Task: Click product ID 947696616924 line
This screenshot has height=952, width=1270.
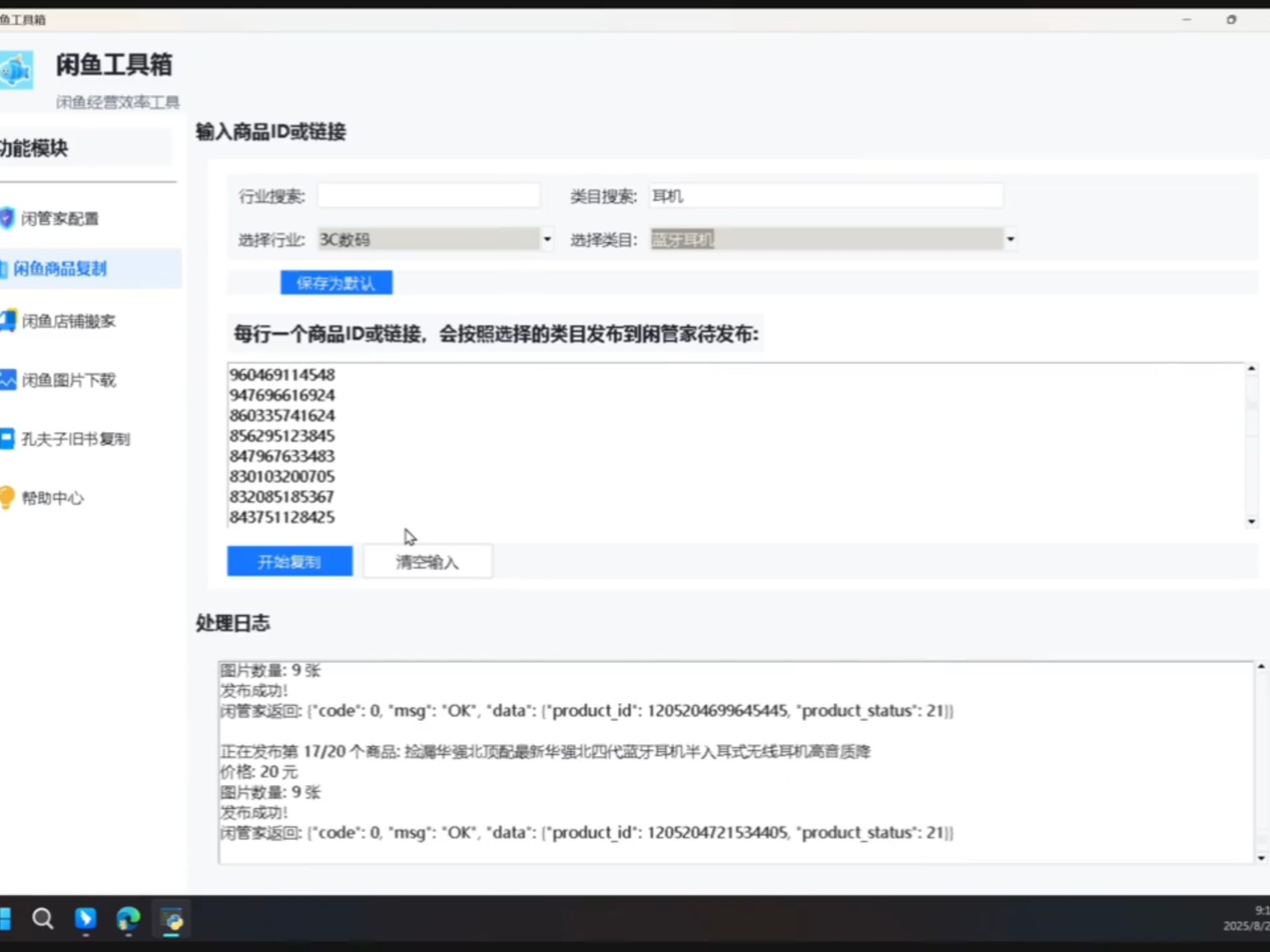Action: (x=282, y=395)
